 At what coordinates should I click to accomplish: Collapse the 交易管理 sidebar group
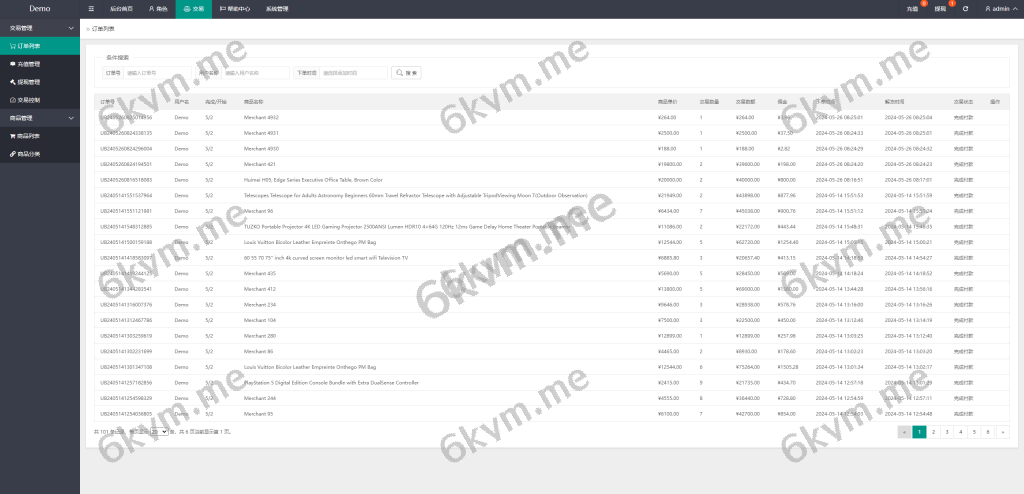[x=40, y=27]
